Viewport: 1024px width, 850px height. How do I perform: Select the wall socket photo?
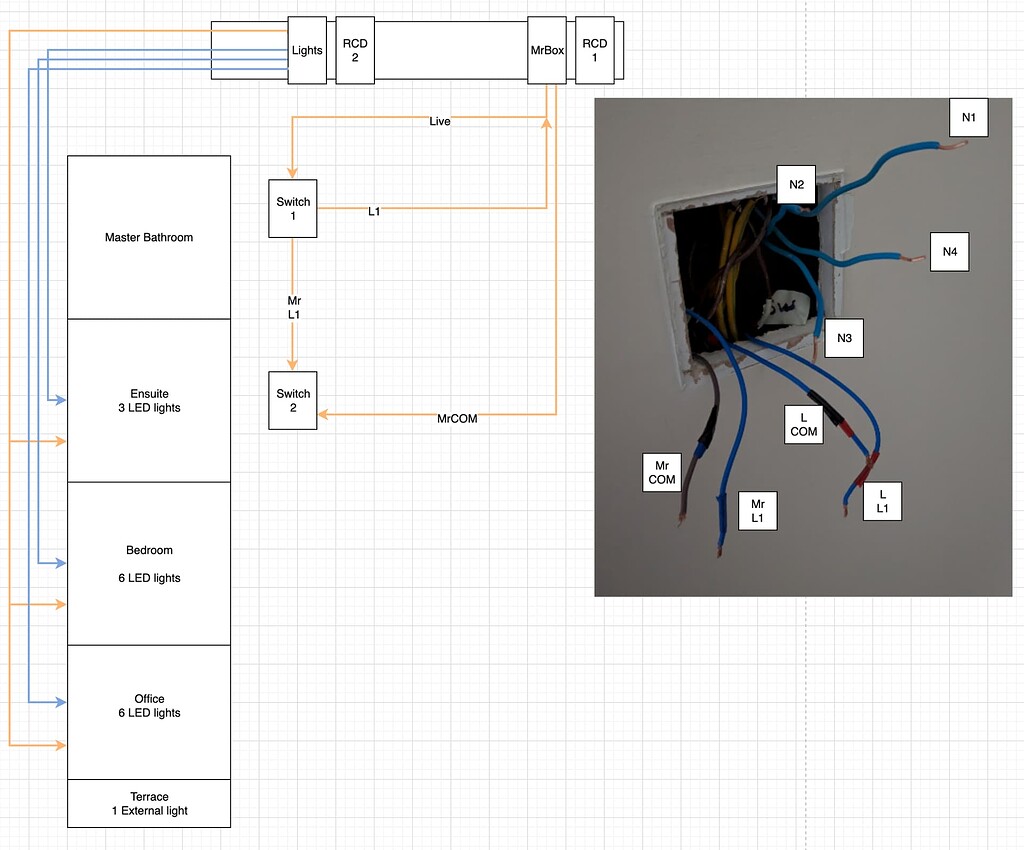(803, 346)
